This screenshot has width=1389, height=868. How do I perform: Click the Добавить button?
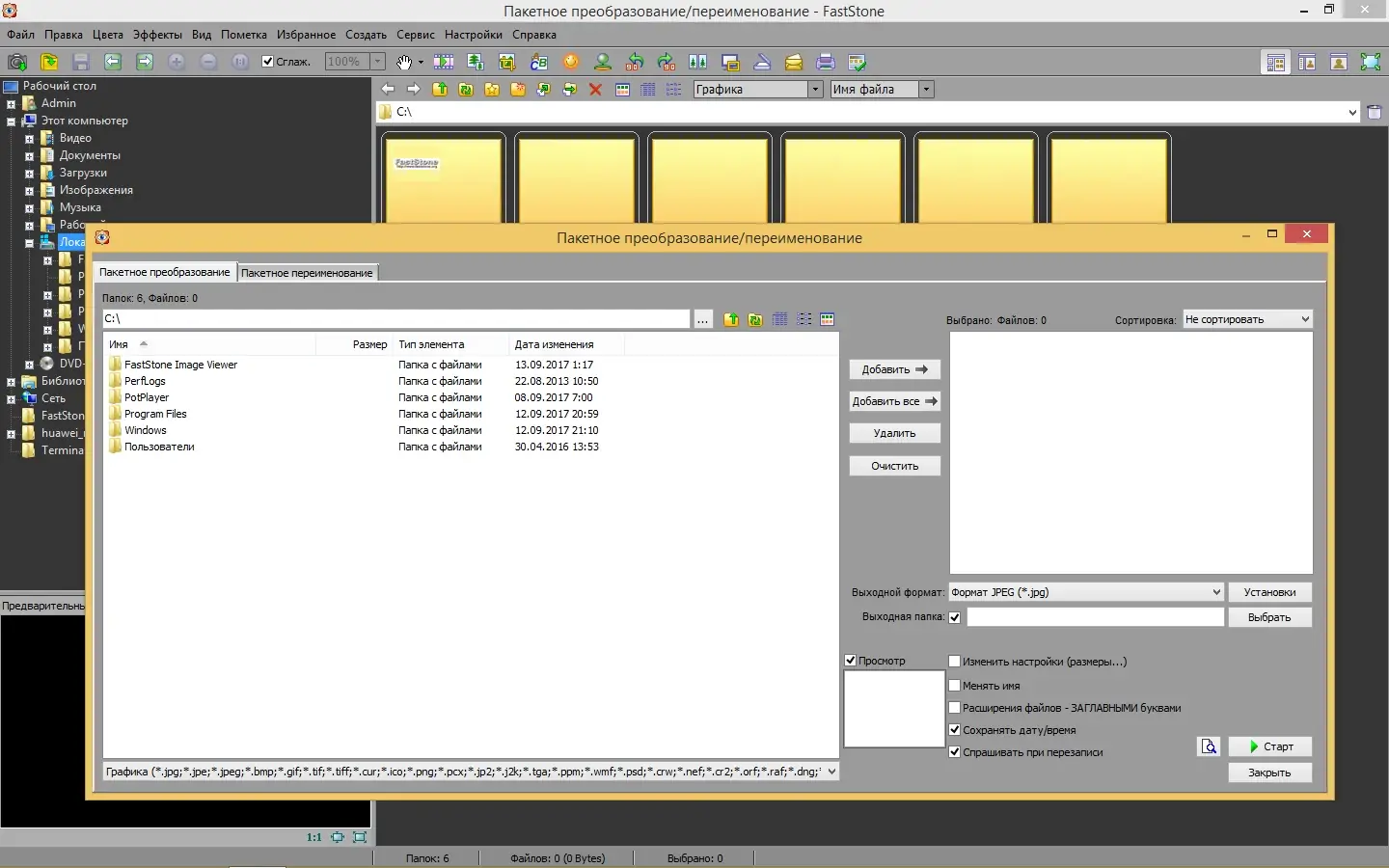click(895, 369)
